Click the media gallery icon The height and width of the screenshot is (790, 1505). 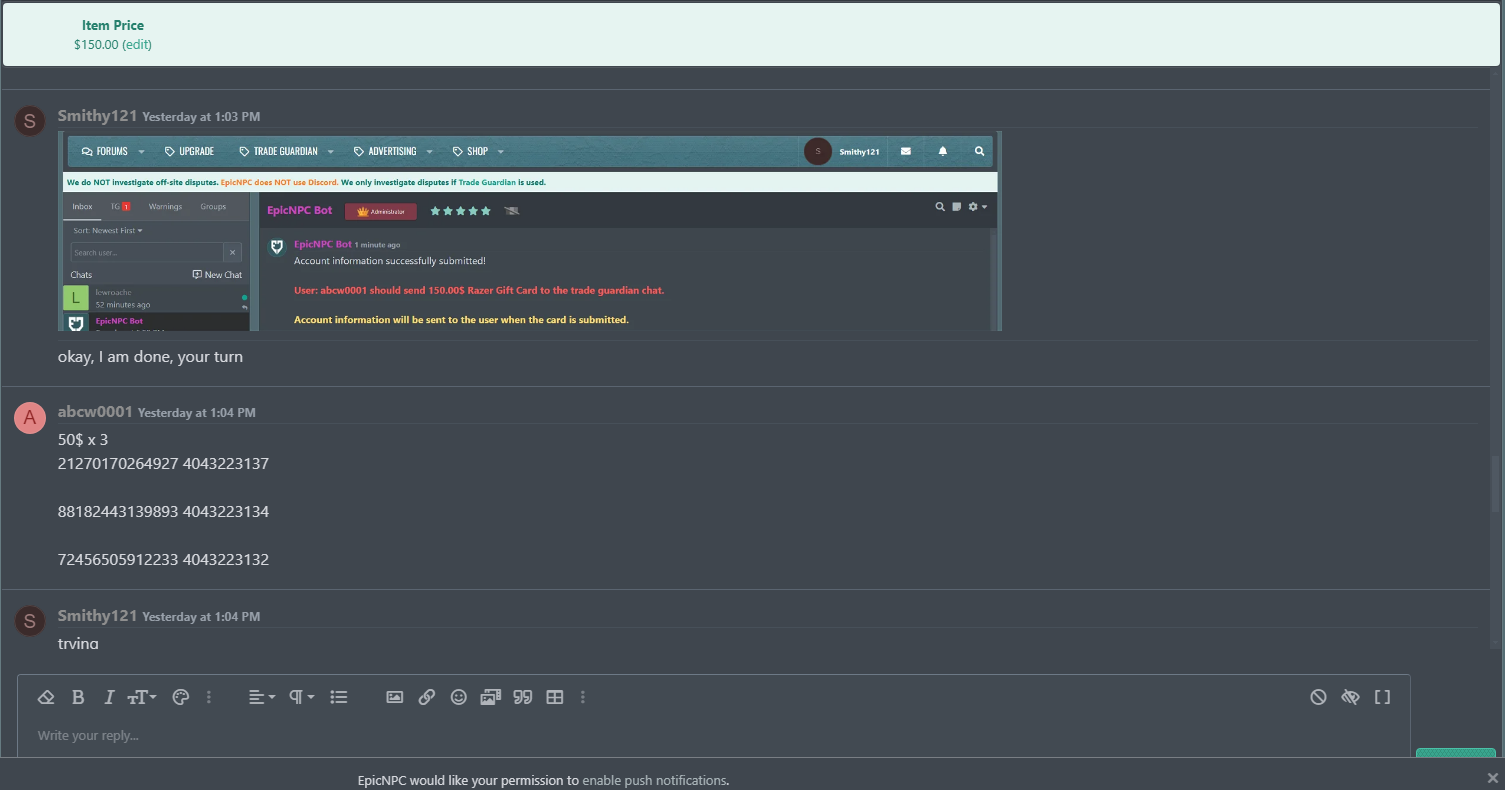490,697
